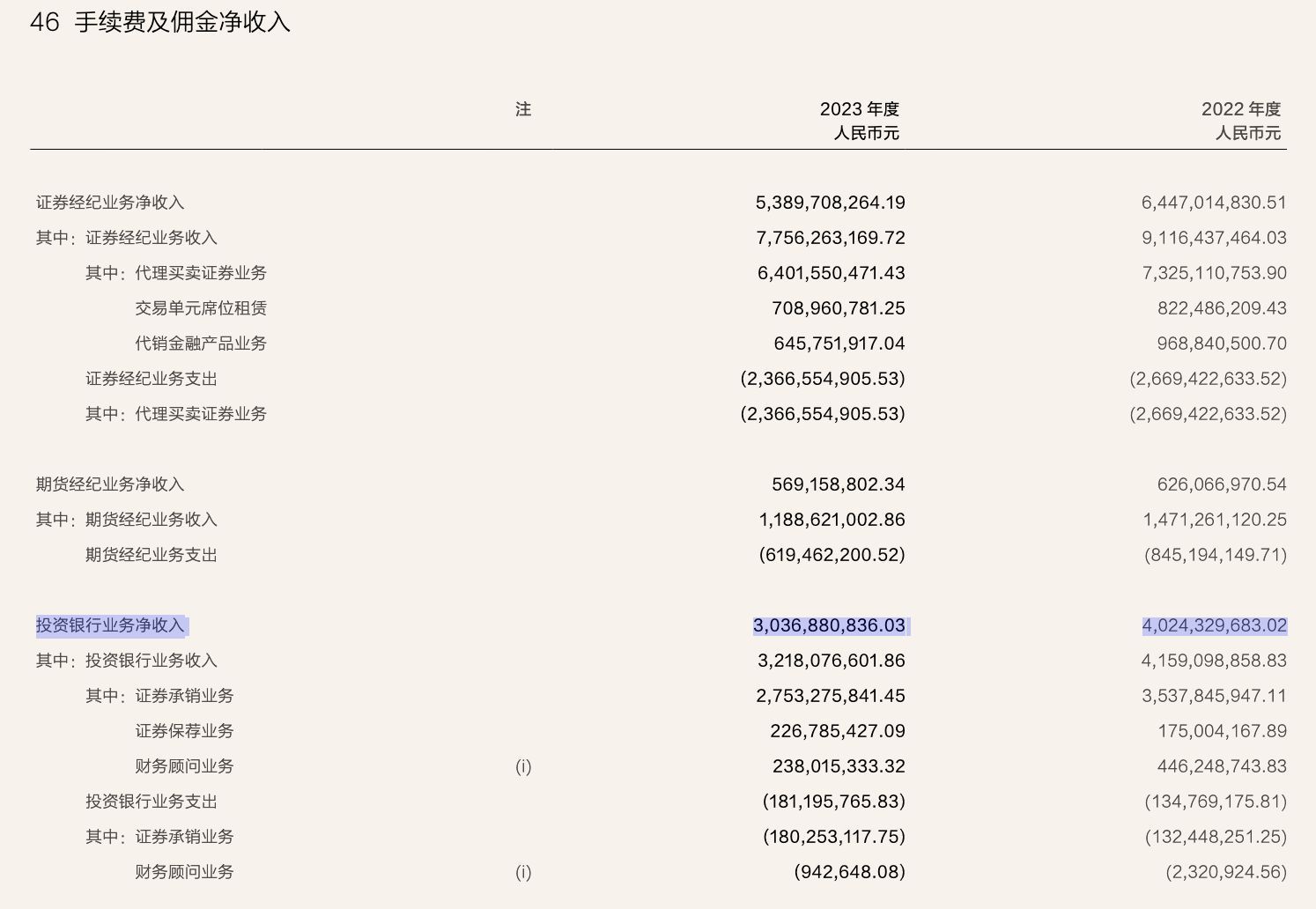Select the 2022 value 175,004,167.89
1316x909 pixels.
pyautogui.click(x=1222, y=731)
